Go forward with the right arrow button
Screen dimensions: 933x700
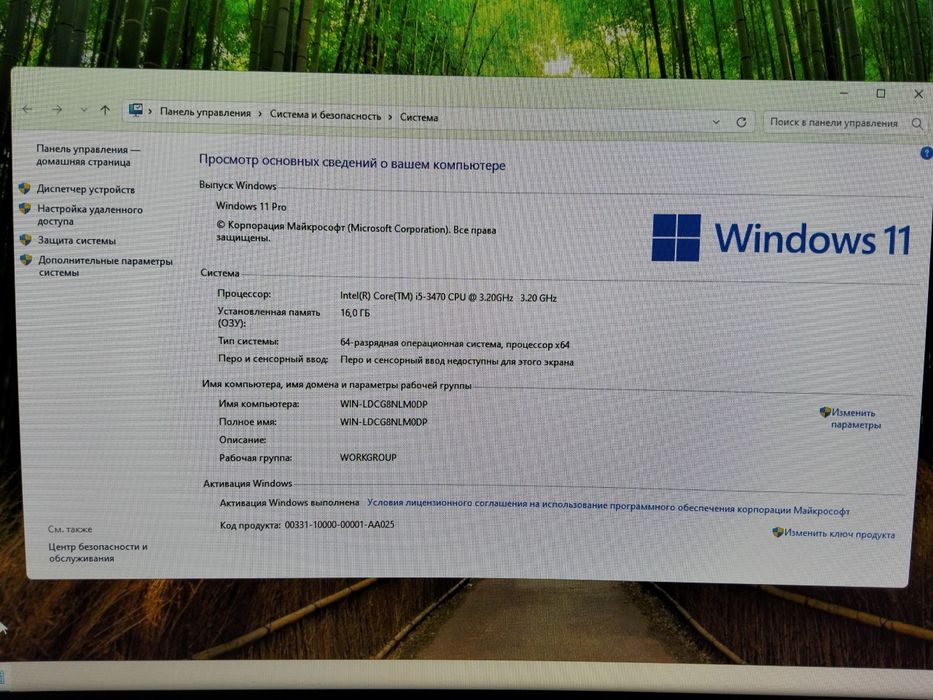(57, 110)
